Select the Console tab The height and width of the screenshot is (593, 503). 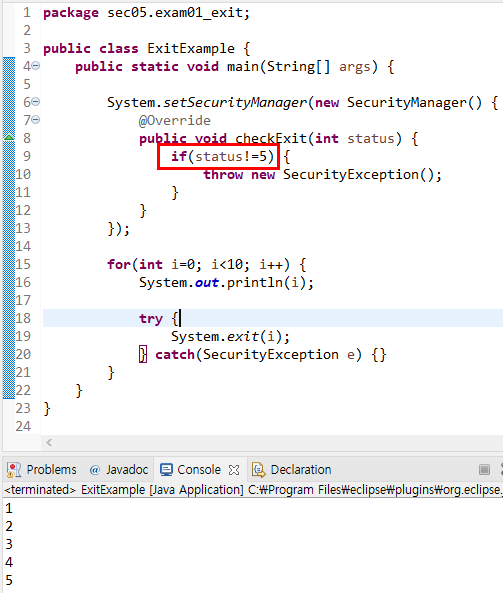click(199, 469)
